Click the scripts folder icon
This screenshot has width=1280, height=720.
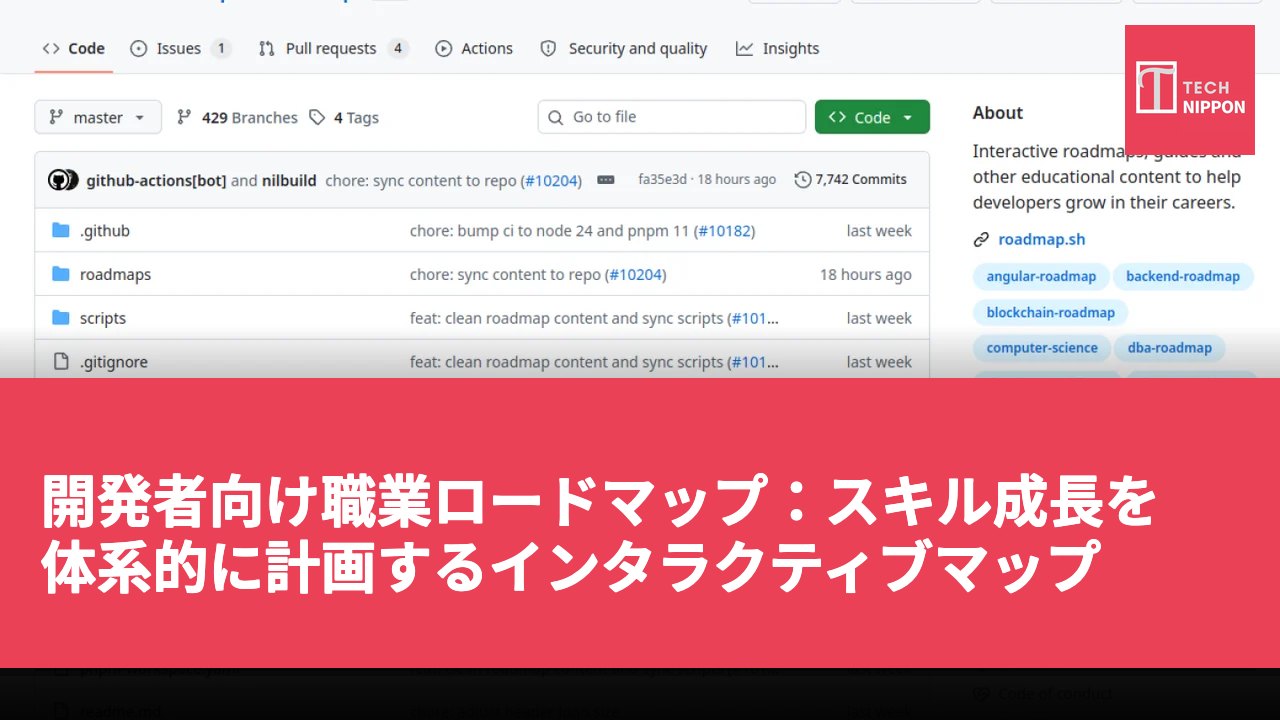tap(61, 319)
